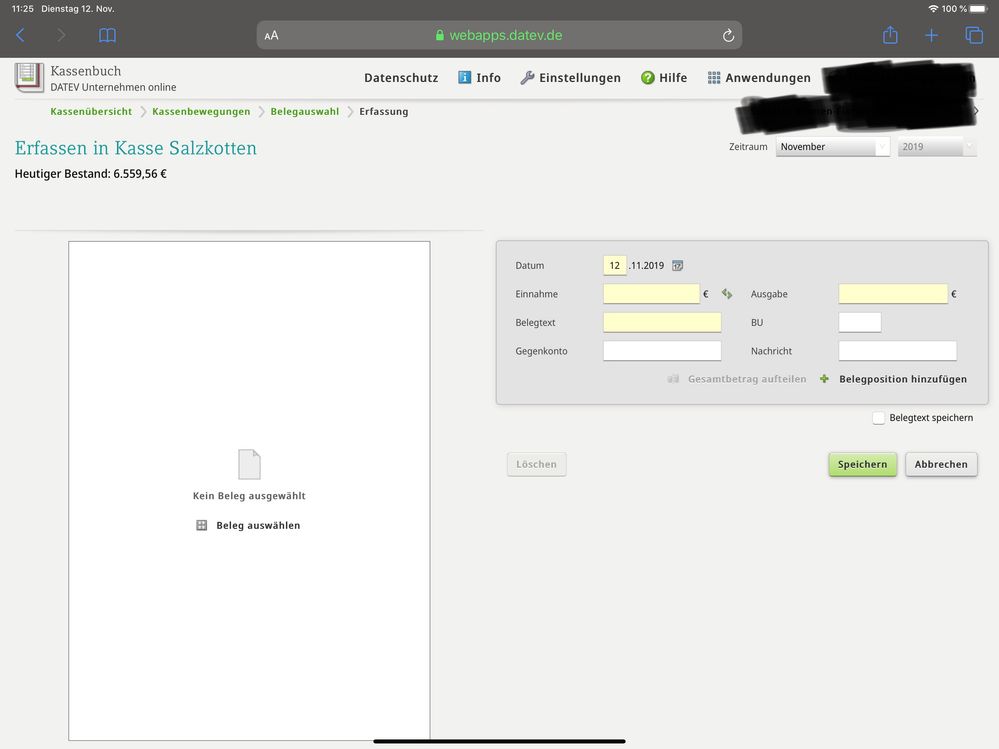This screenshot has width=999, height=749.
Task: Focus the Datum day field showing 12
Action: tap(615, 266)
